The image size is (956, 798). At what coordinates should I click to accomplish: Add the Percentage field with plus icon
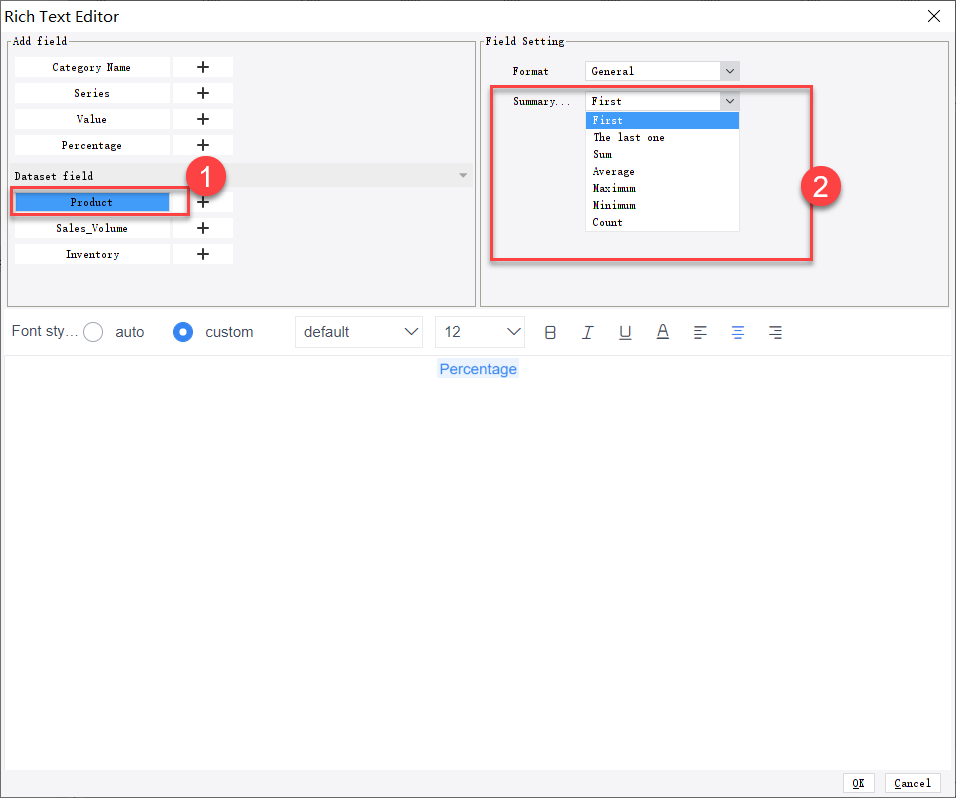pos(203,145)
